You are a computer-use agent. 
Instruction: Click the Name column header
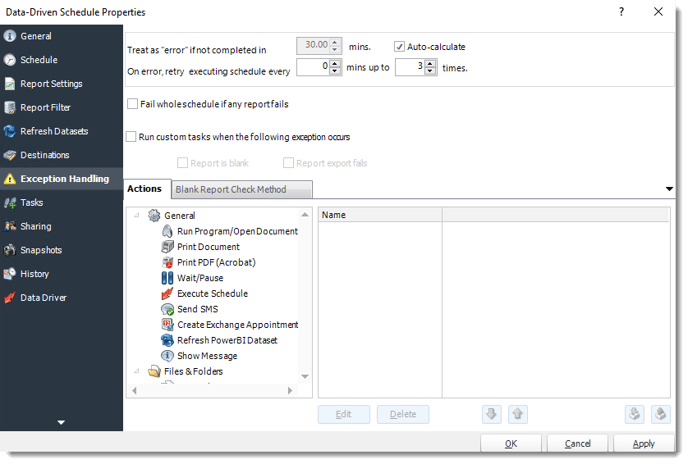(380, 215)
